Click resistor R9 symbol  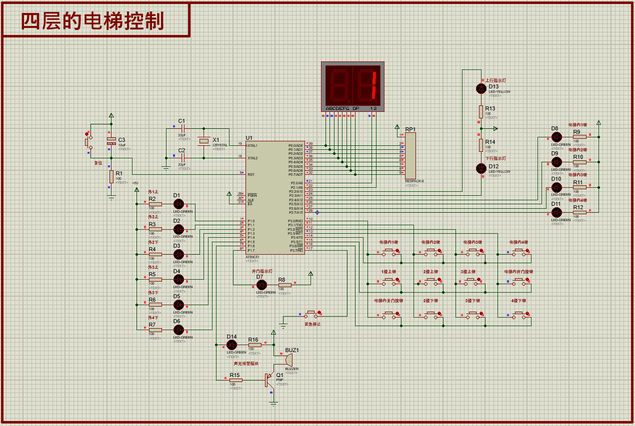pyautogui.click(x=580, y=137)
